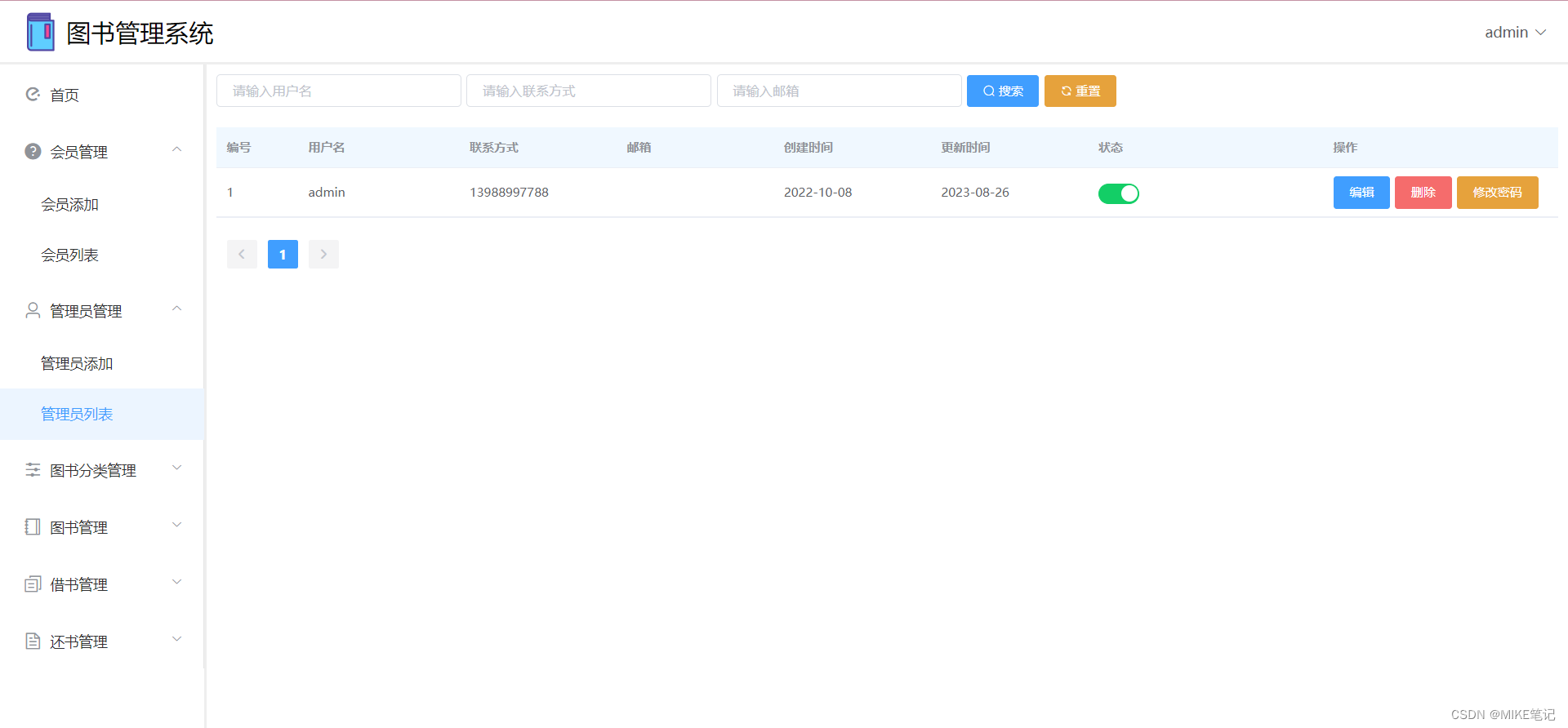Open 会员添加 submenu item
The width and height of the screenshot is (1568, 728).
(102, 204)
